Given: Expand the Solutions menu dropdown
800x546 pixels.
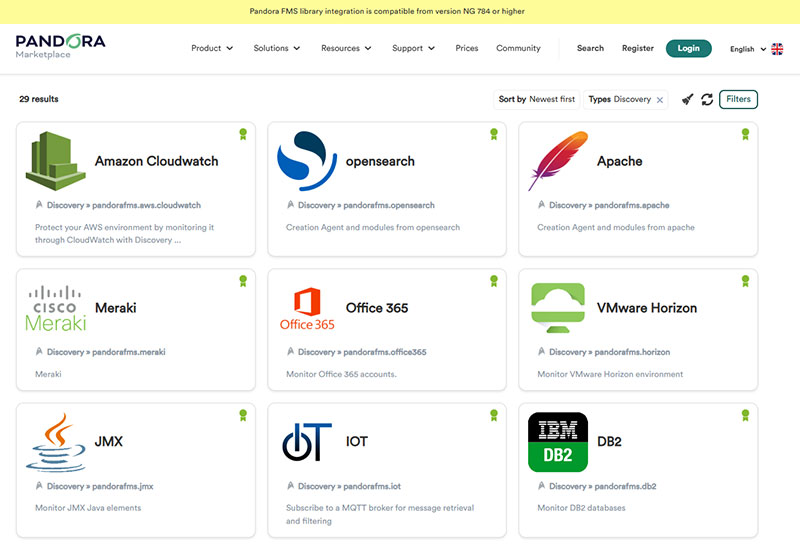Looking at the screenshot, I should tap(277, 48).
